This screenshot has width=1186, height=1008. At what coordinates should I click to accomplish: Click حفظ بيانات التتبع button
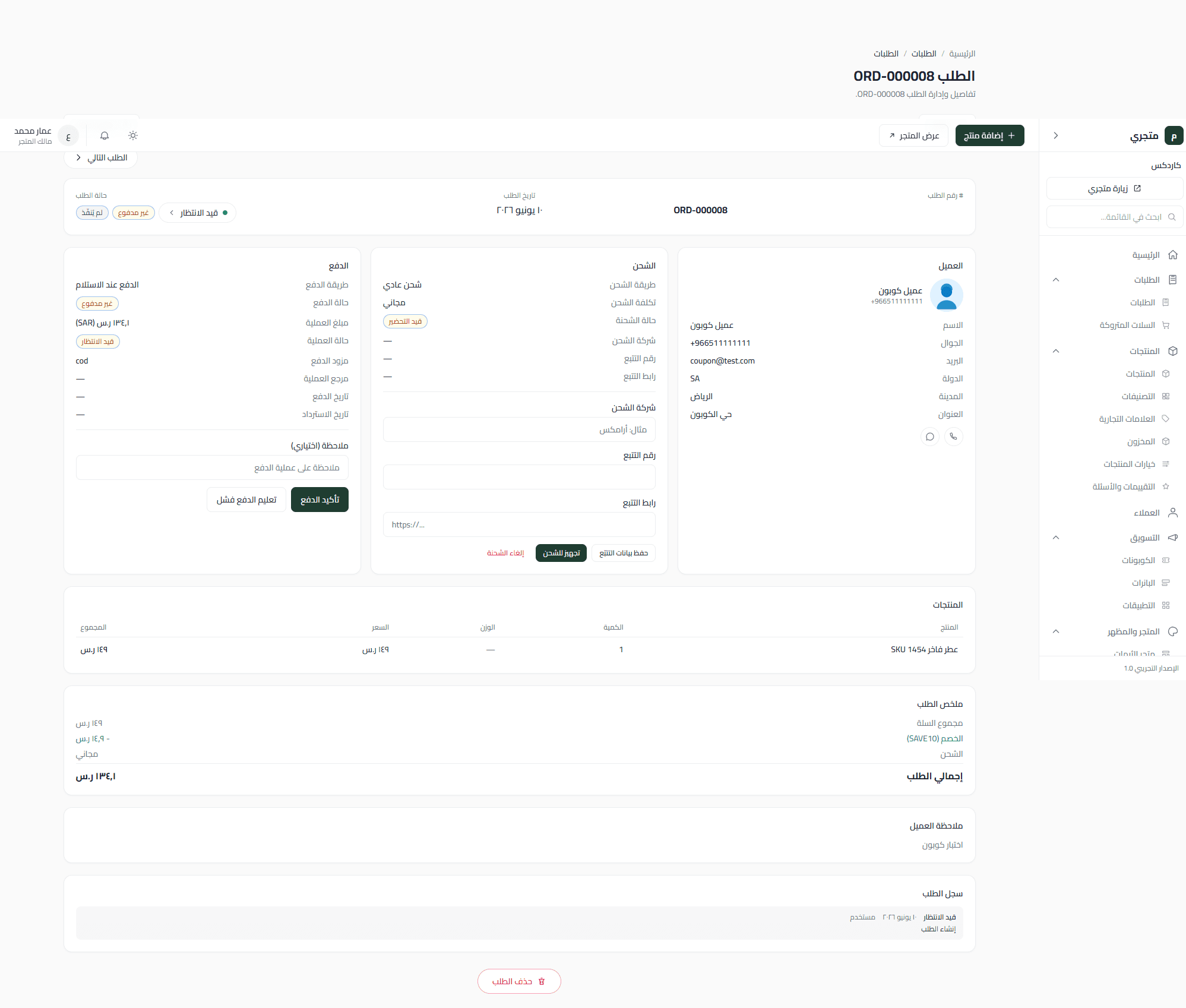(x=624, y=553)
